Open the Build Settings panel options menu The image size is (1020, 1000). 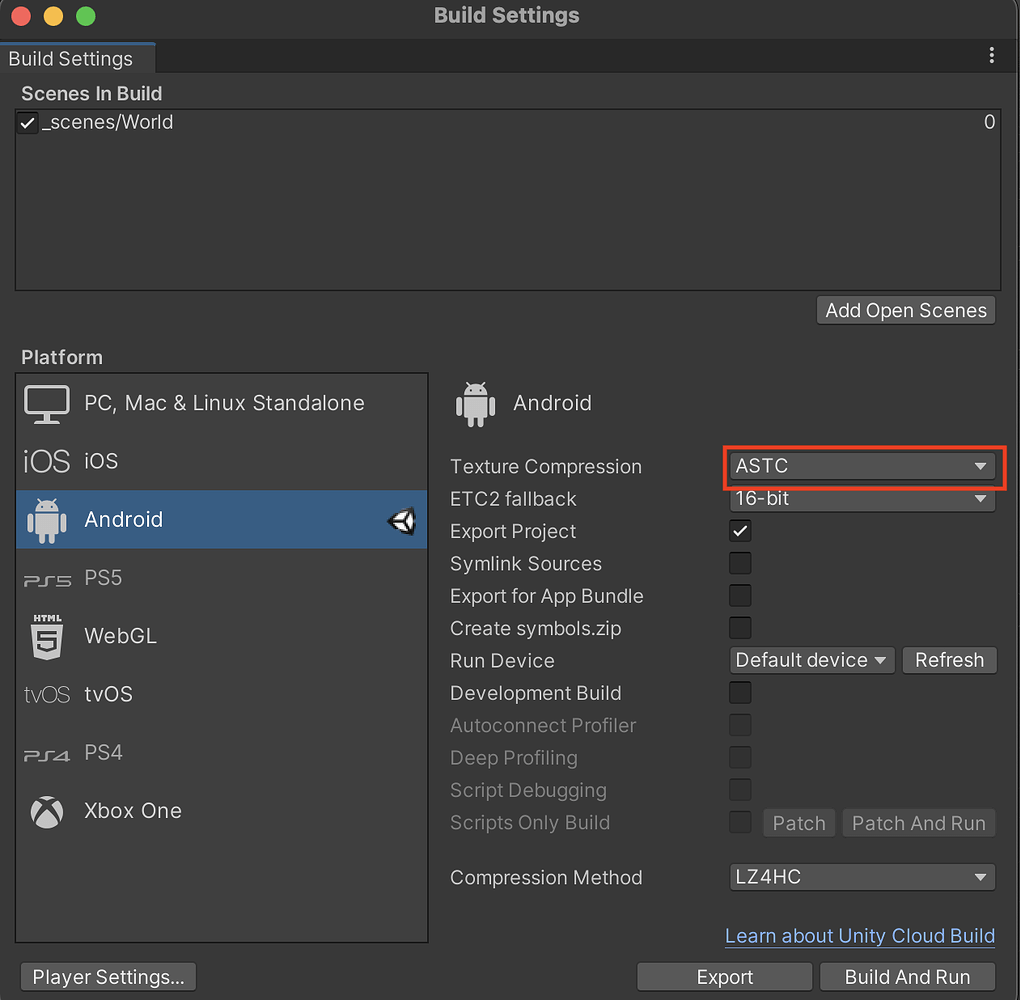pyautogui.click(x=992, y=55)
